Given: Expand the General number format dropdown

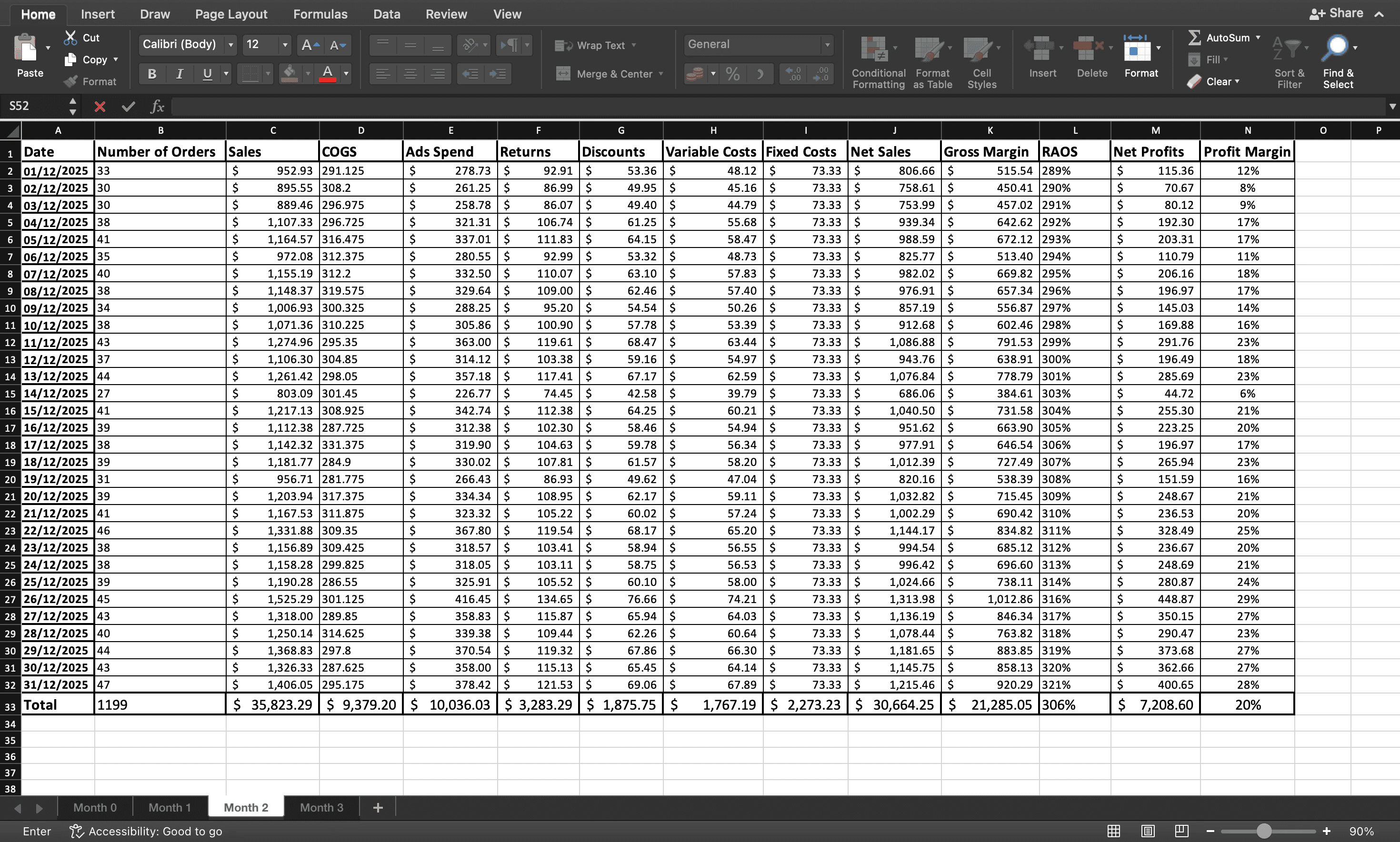Looking at the screenshot, I should click(827, 45).
